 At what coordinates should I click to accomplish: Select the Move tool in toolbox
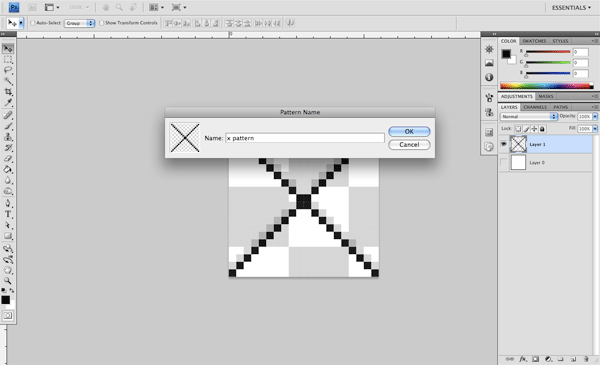(8, 49)
